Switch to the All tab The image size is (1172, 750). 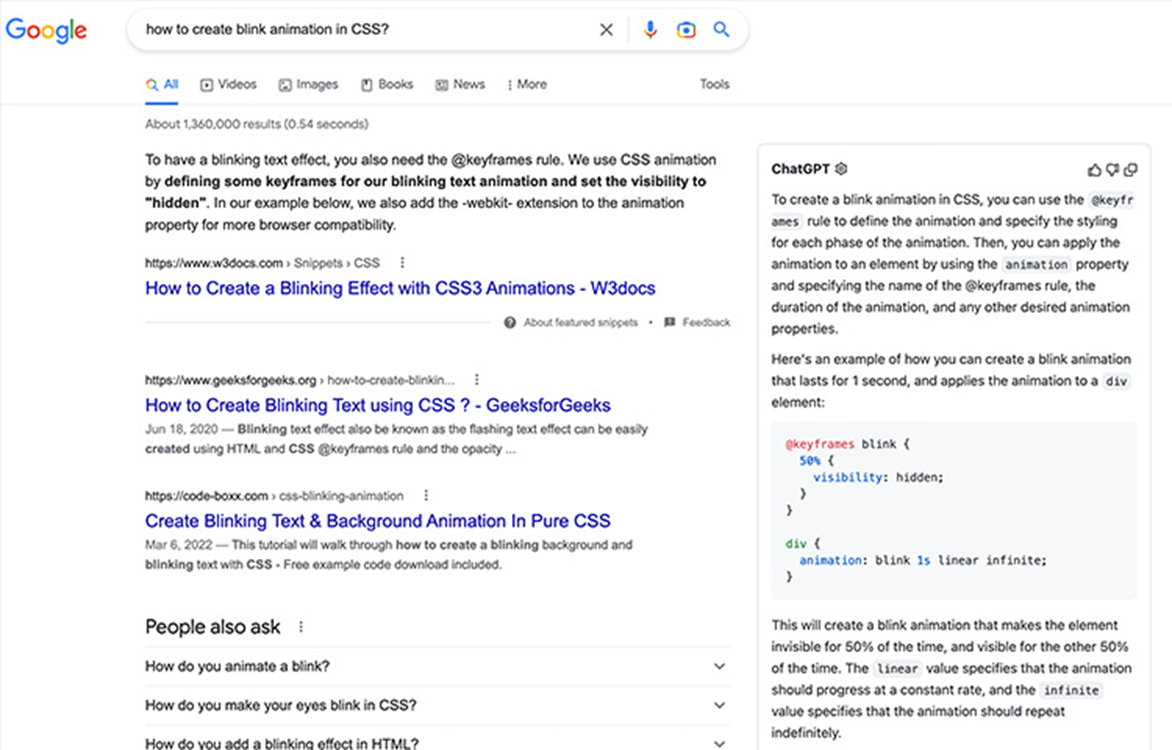162,84
